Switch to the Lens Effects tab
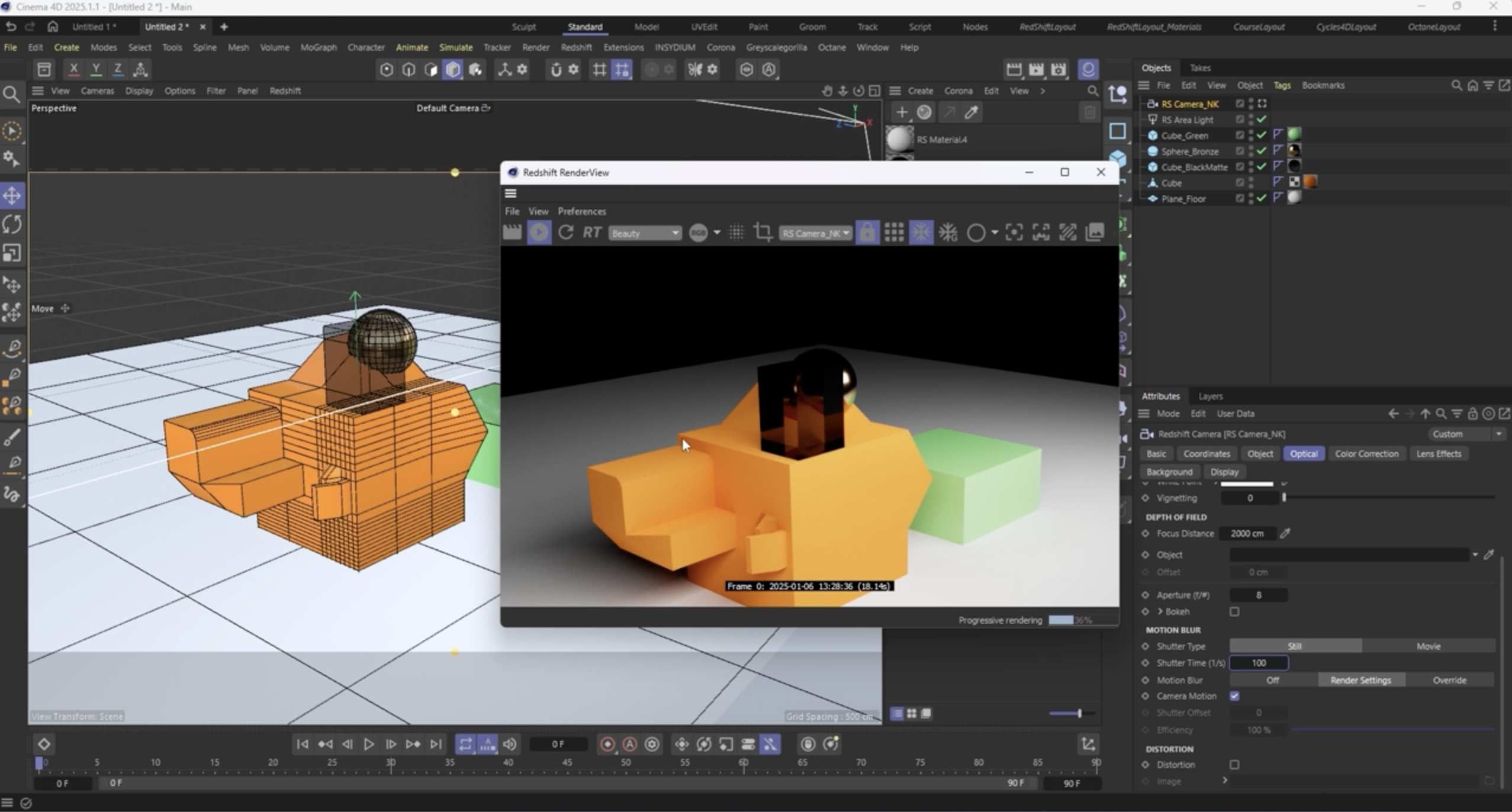 click(x=1439, y=454)
